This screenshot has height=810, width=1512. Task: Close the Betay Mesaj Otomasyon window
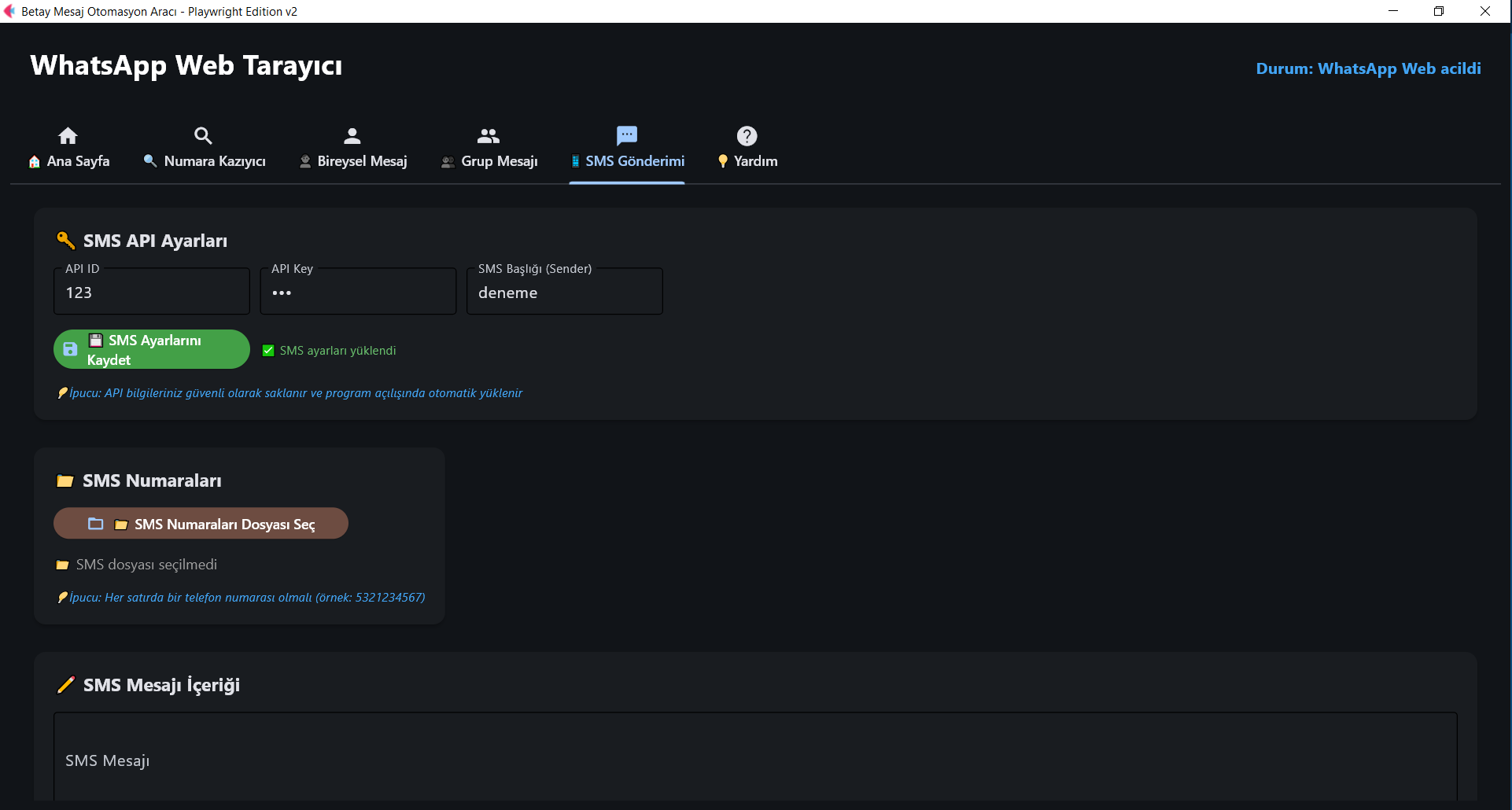(x=1485, y=11)
